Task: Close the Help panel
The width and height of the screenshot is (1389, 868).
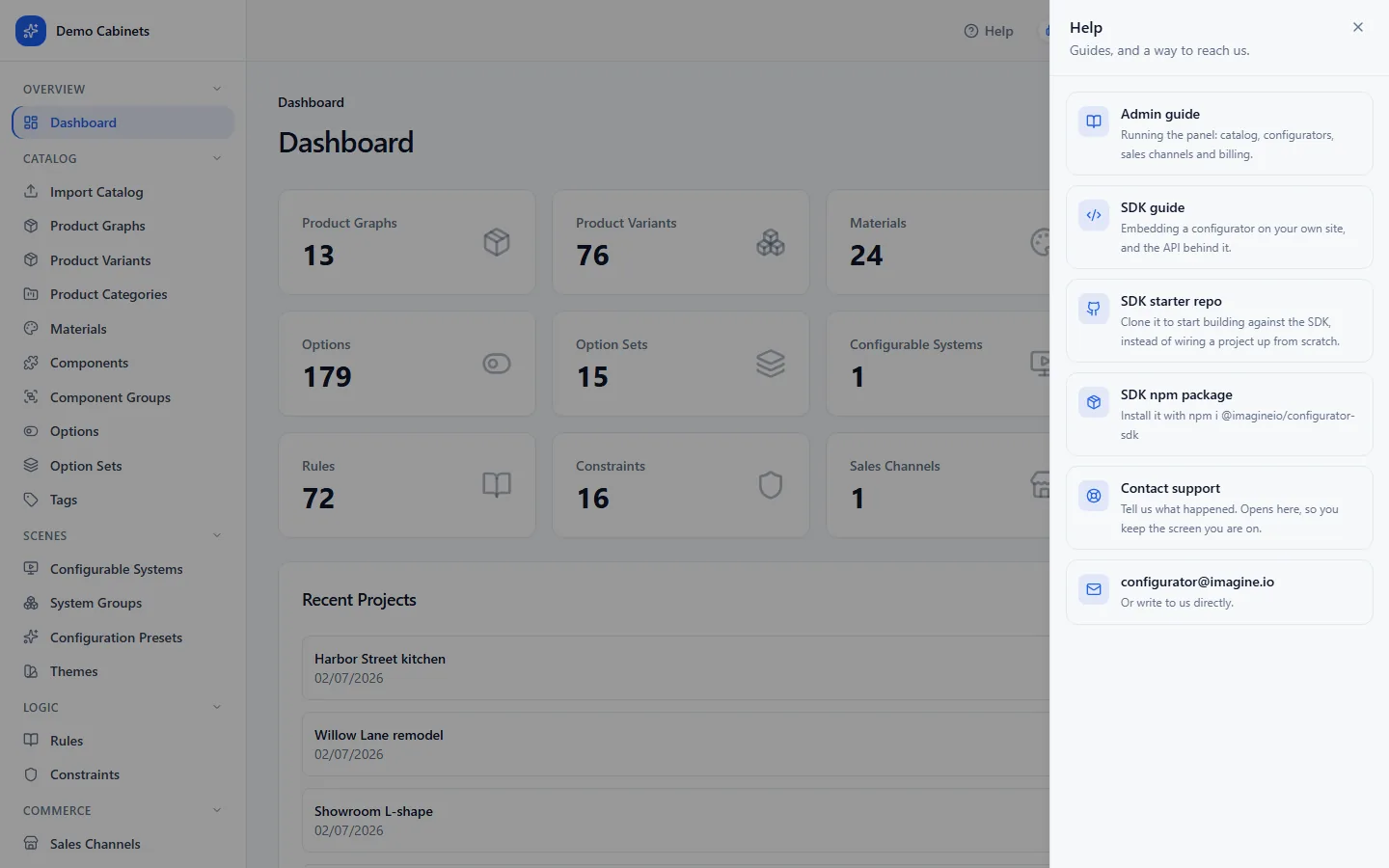Action: (1358, 27)
